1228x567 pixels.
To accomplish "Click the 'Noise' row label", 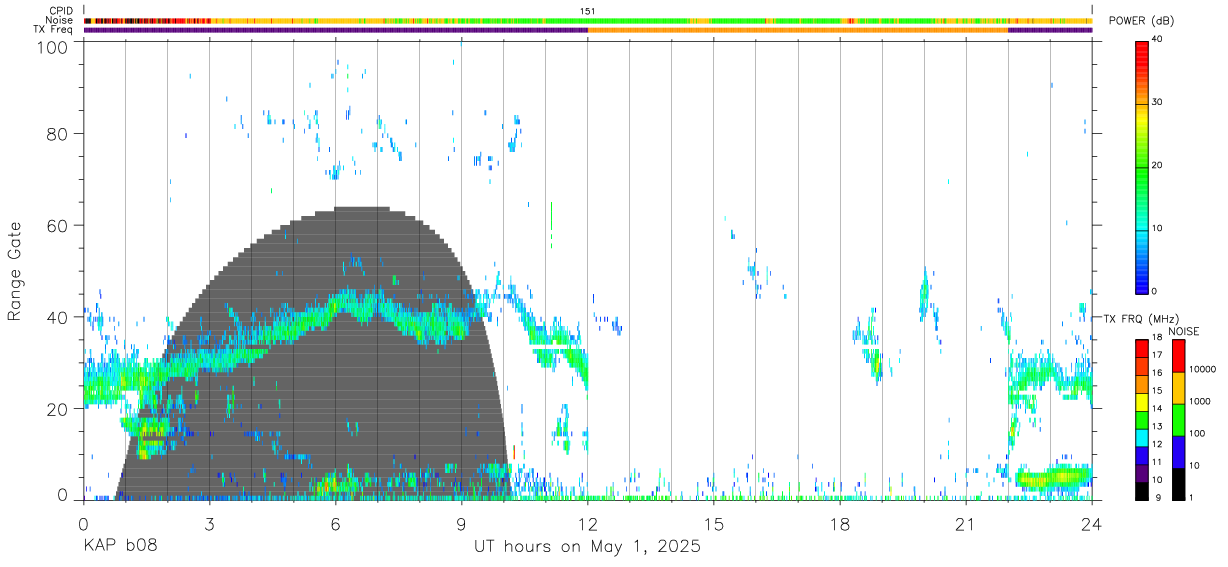I will pos(61,20).
